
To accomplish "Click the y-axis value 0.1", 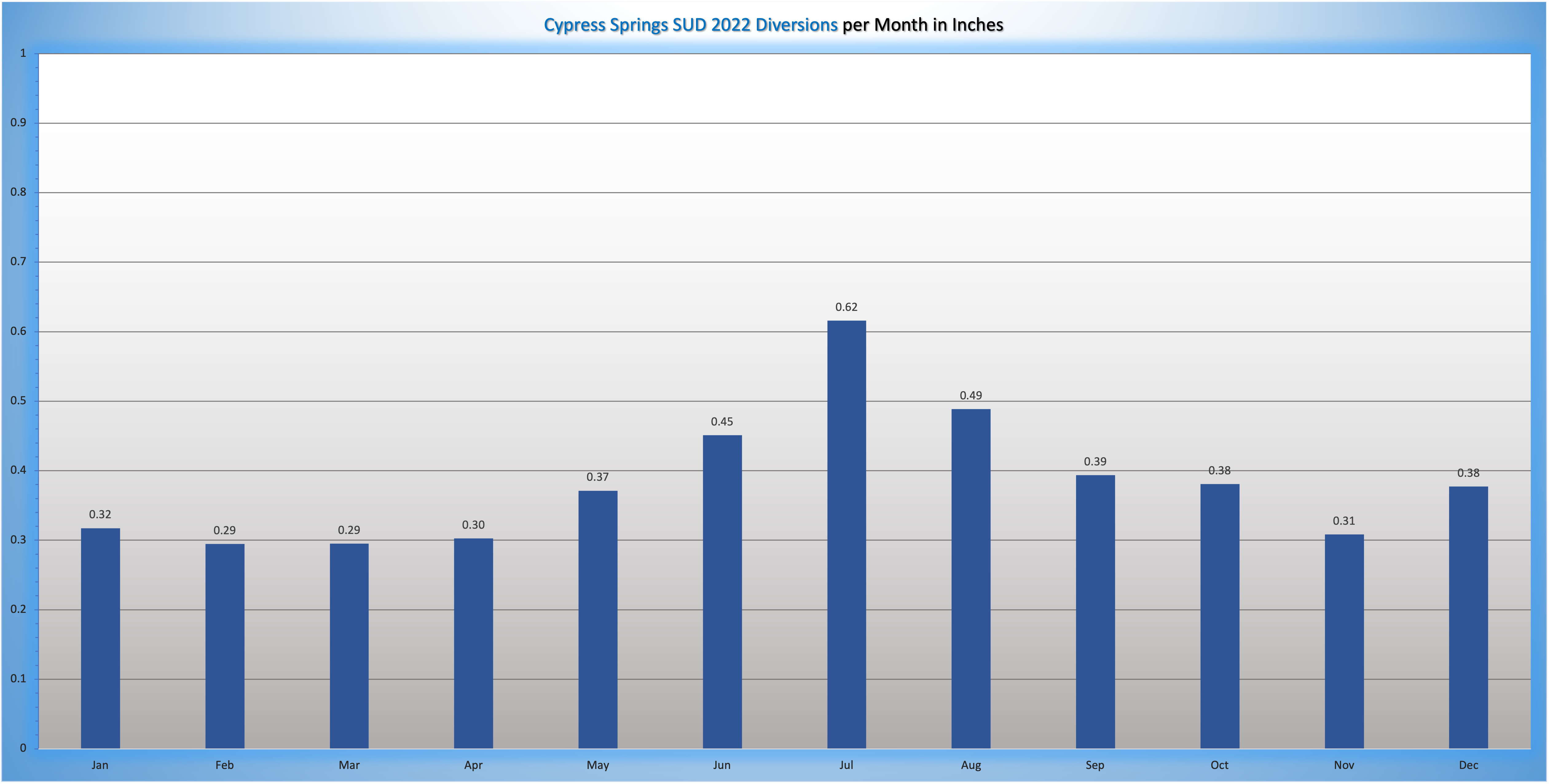I will tap(19, 679).
